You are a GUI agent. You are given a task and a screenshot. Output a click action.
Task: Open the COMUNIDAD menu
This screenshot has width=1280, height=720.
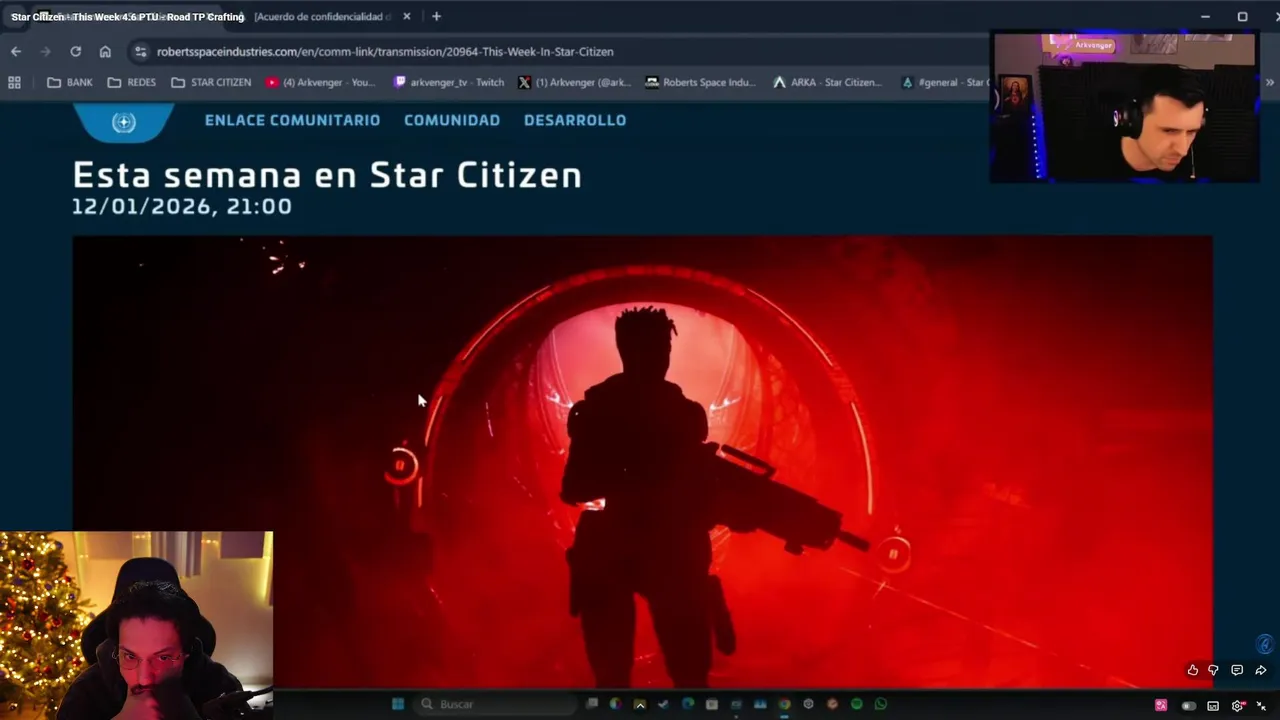452,120
